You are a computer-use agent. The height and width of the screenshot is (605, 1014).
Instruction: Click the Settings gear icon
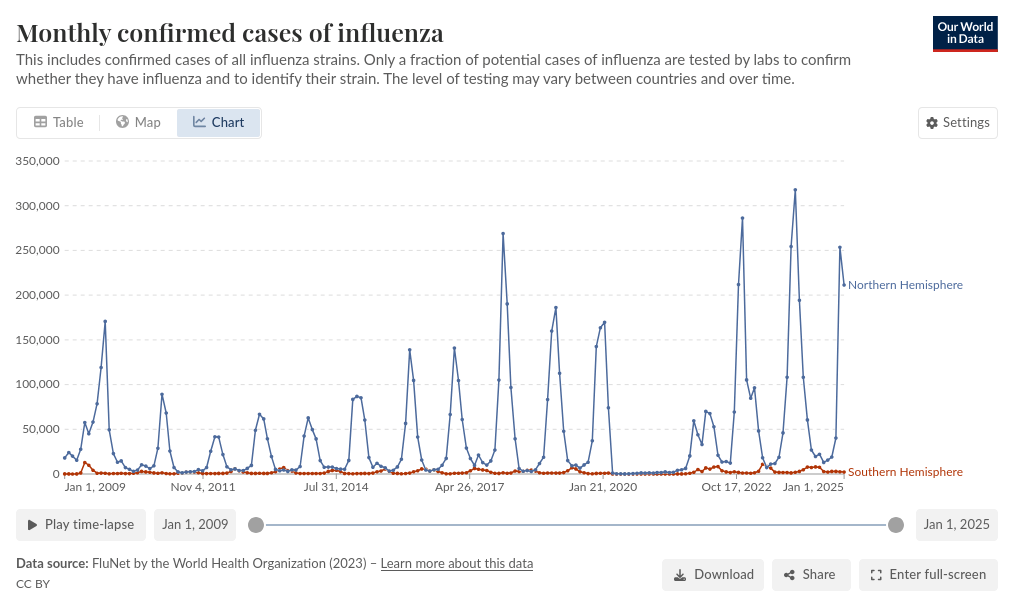(932, 123)
